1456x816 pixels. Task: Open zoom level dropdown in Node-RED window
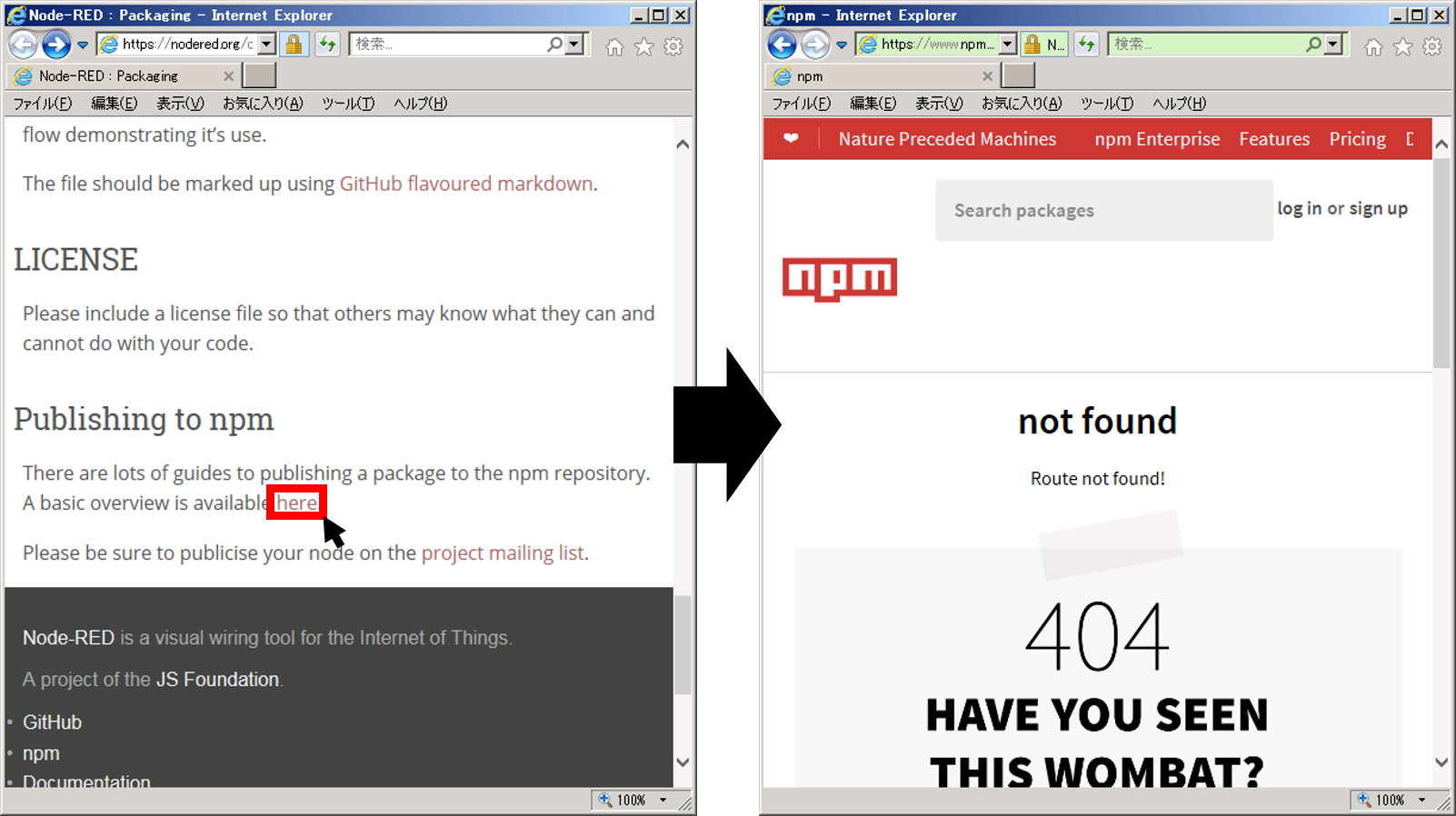(x=663, y=801)
